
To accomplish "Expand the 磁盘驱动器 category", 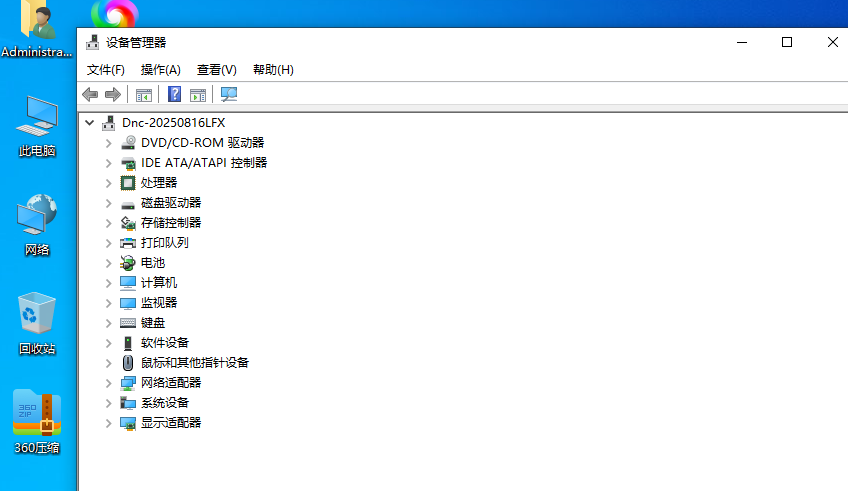I will coord(108,203).
